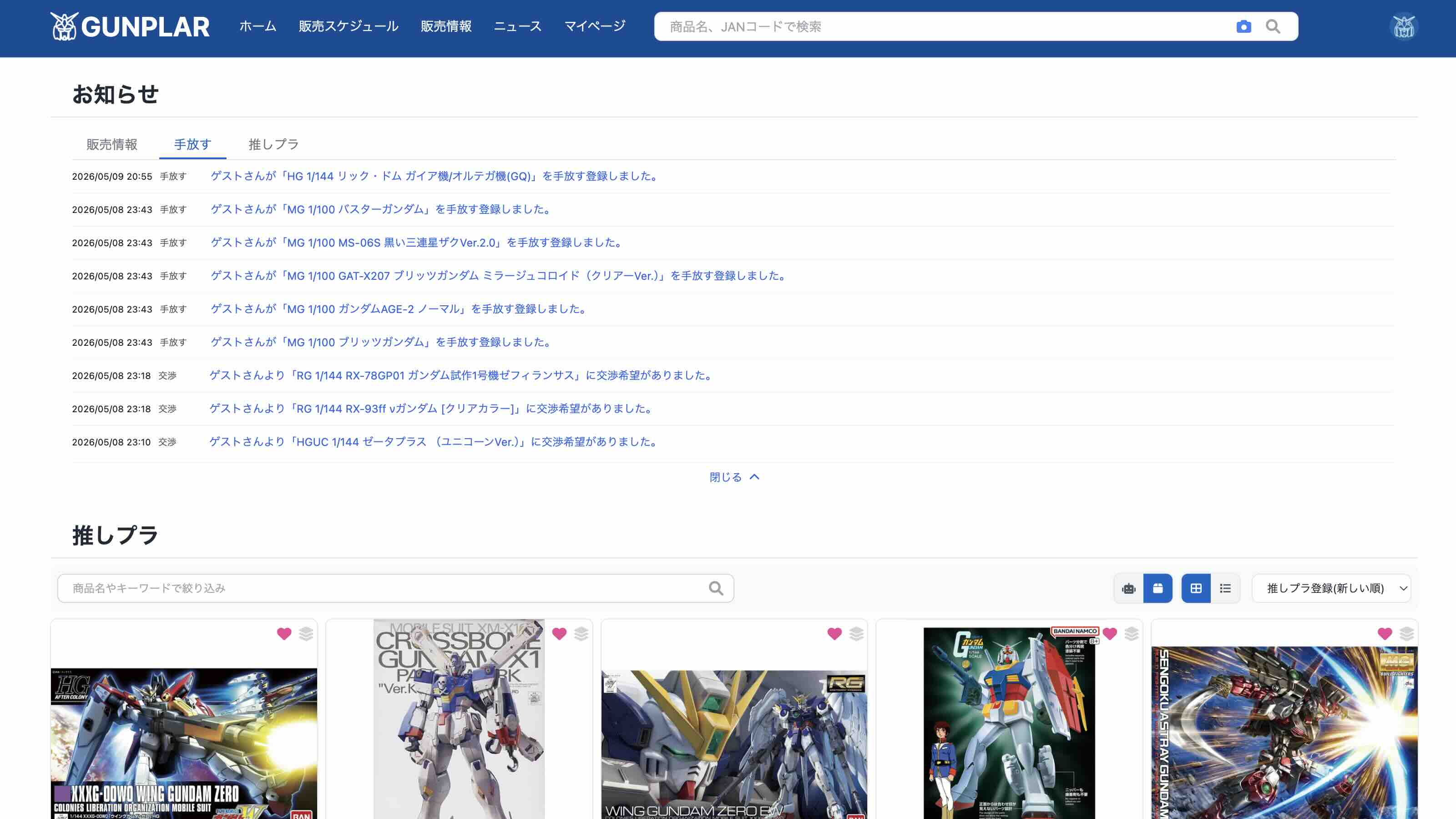Screen dimensions: 1456x819
Task: Collapse notices with 閉じる
Action: click(x=734, y=477)
